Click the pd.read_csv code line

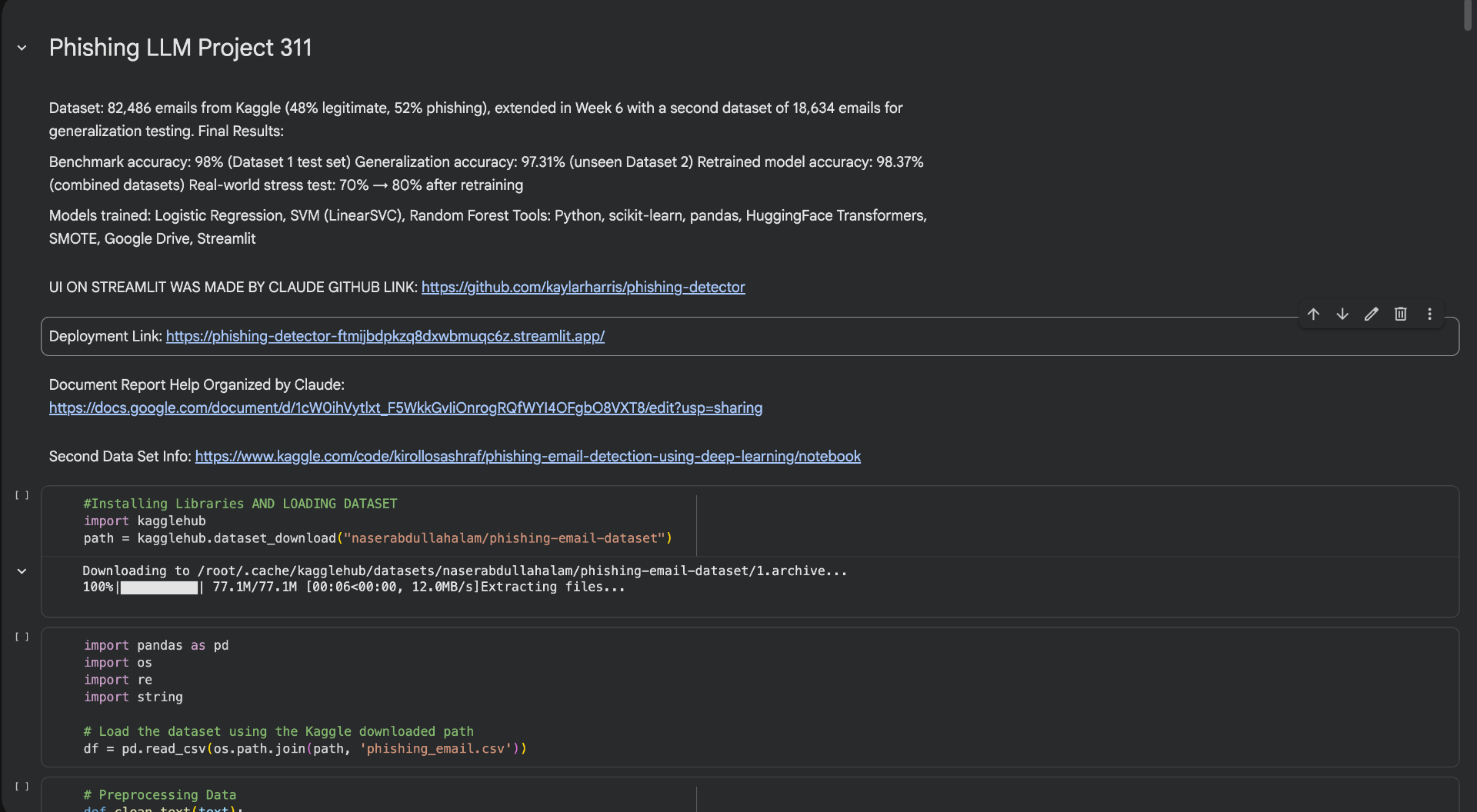305,748
